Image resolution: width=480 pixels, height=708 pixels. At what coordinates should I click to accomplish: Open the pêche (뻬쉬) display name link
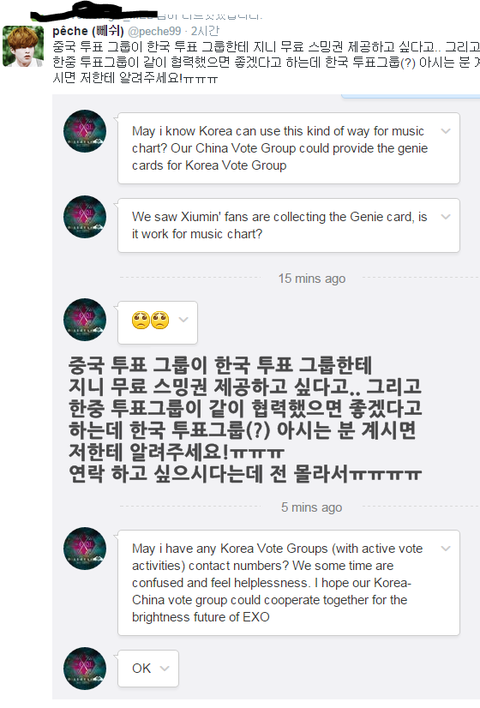click(88, 31)
